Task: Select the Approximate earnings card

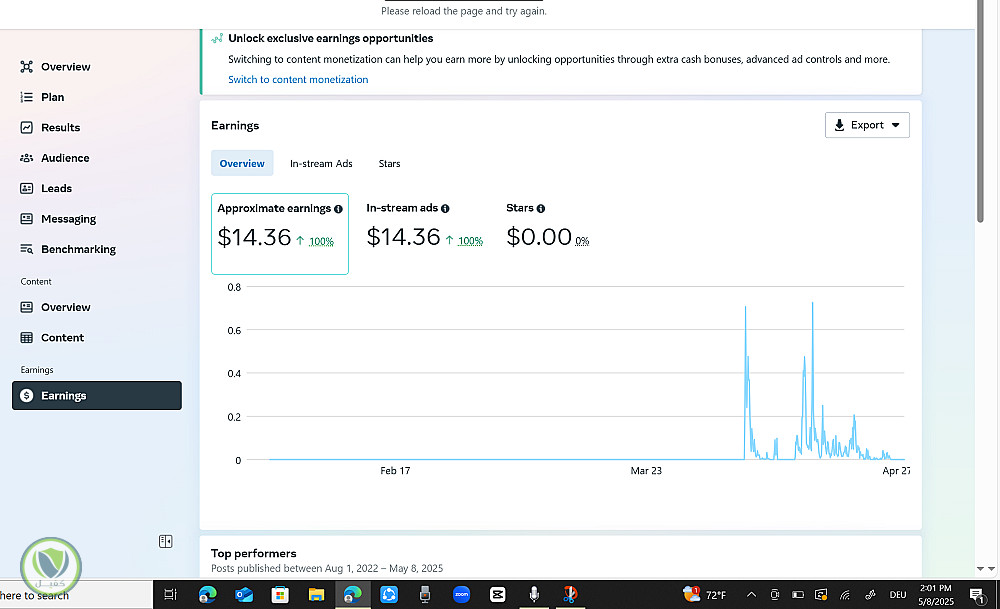Action: (280, 234)
